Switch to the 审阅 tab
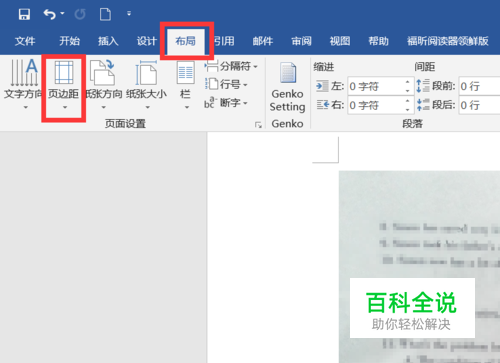 pos(301,41)
